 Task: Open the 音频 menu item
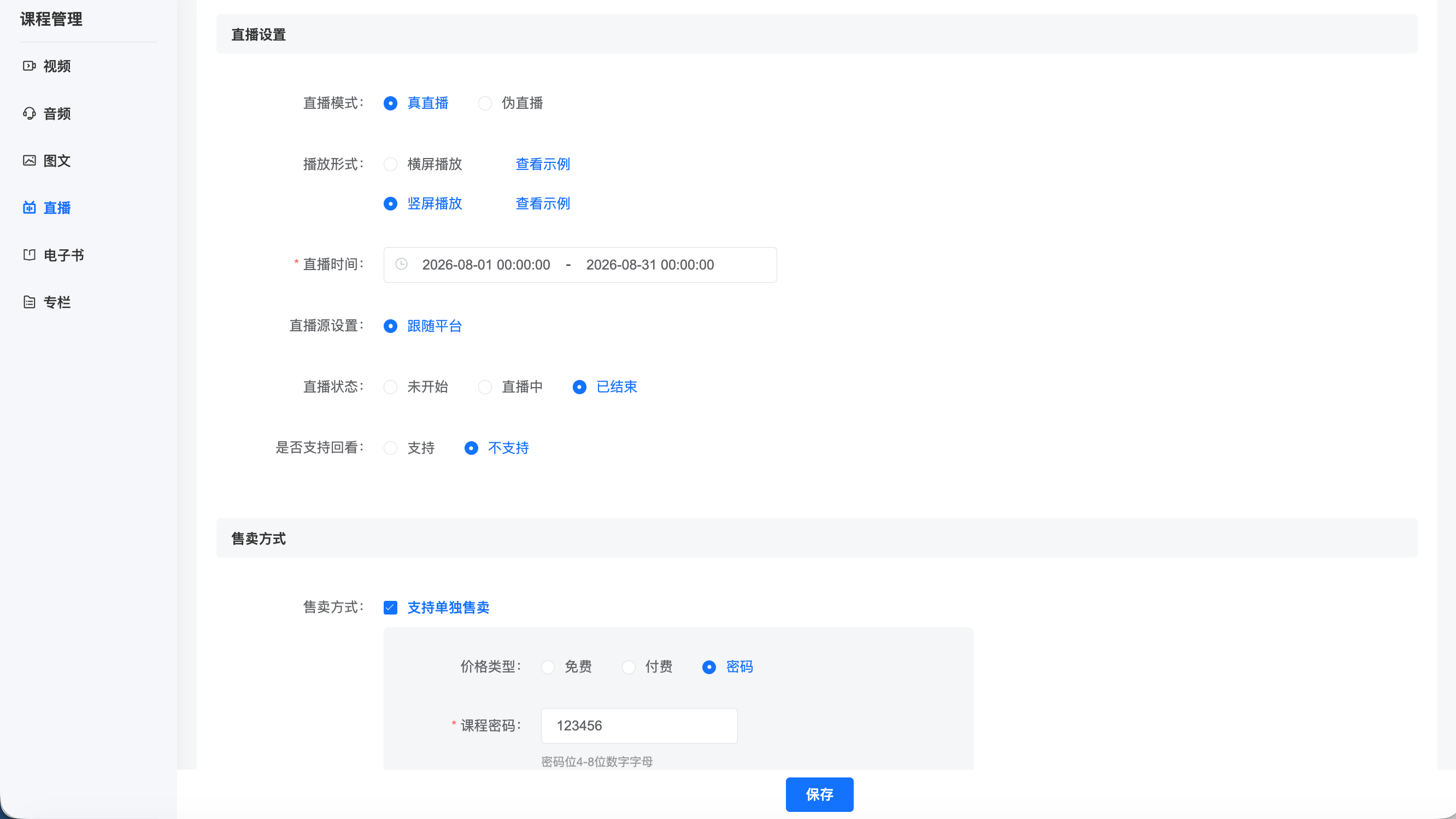[x=57, y=114]
